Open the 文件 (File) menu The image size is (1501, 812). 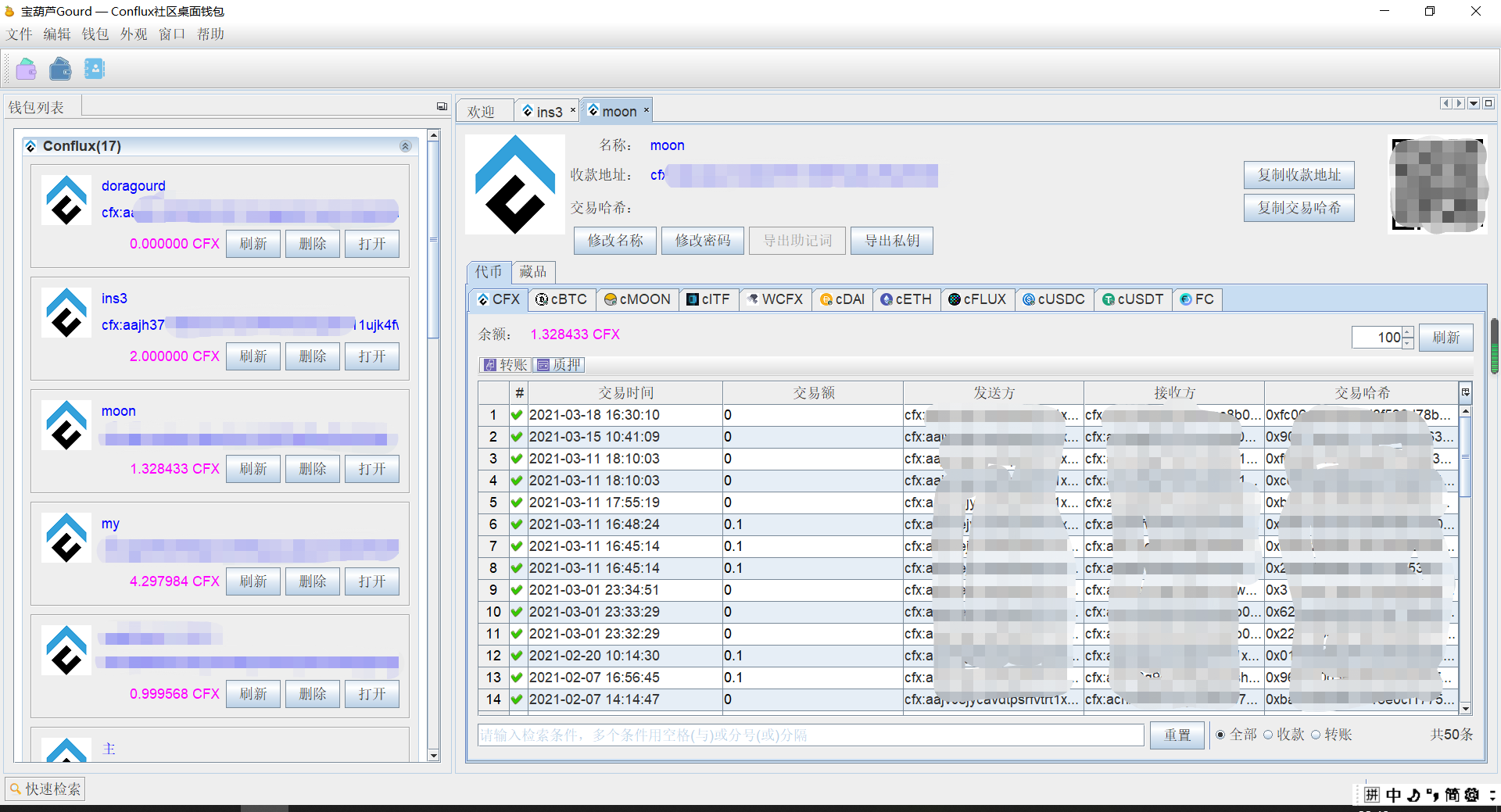20,34
